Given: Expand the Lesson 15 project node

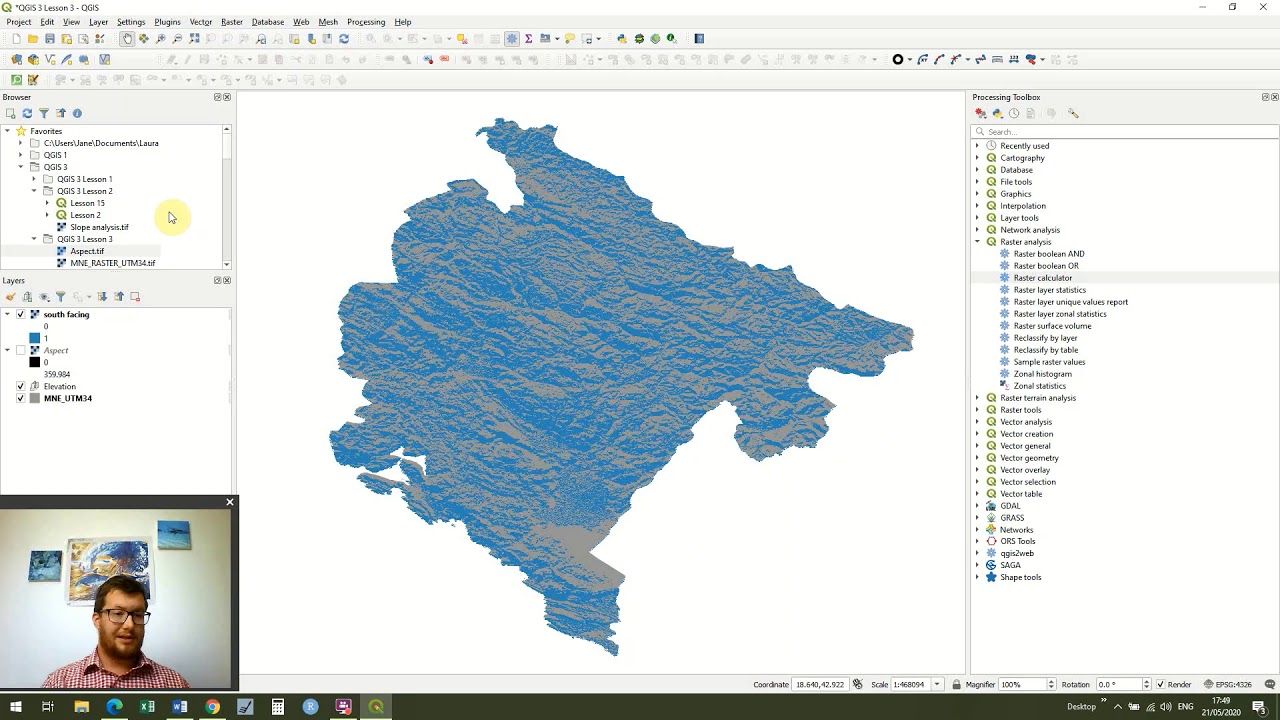Looking at the screenshot, I should click(x=46, y=203).
